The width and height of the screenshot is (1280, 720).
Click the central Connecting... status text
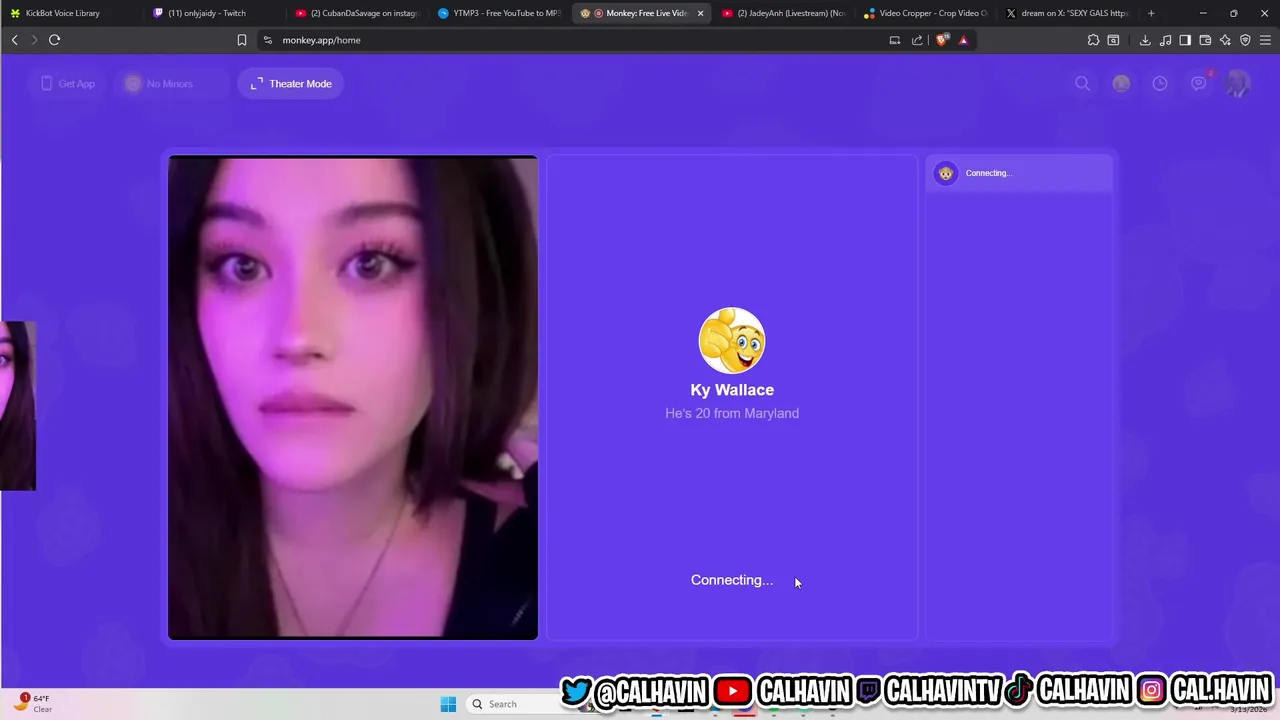[732, 580]
